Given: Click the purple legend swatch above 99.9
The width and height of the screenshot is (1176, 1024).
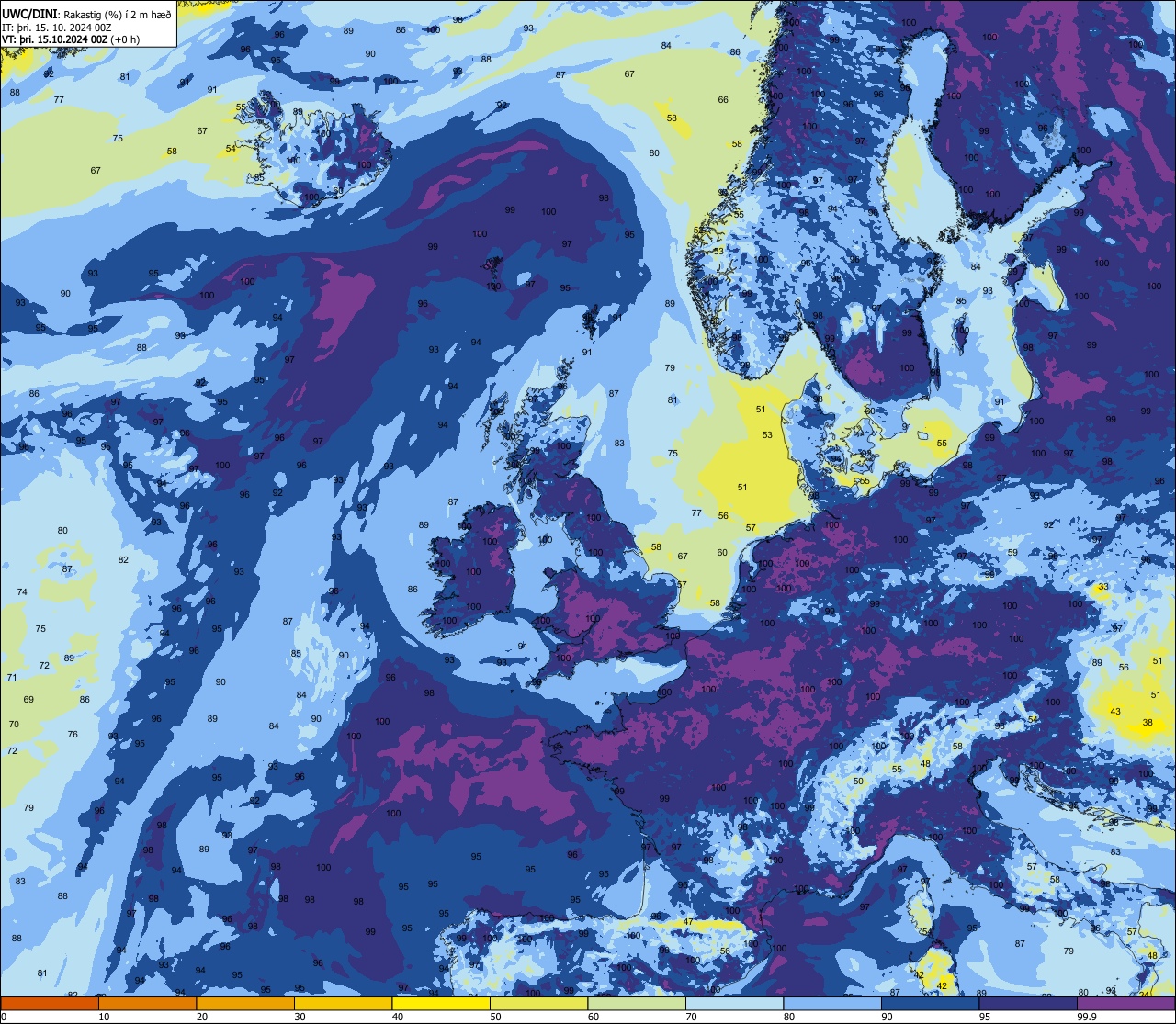Looking at the screenshot, I should click(1125, 1003).
